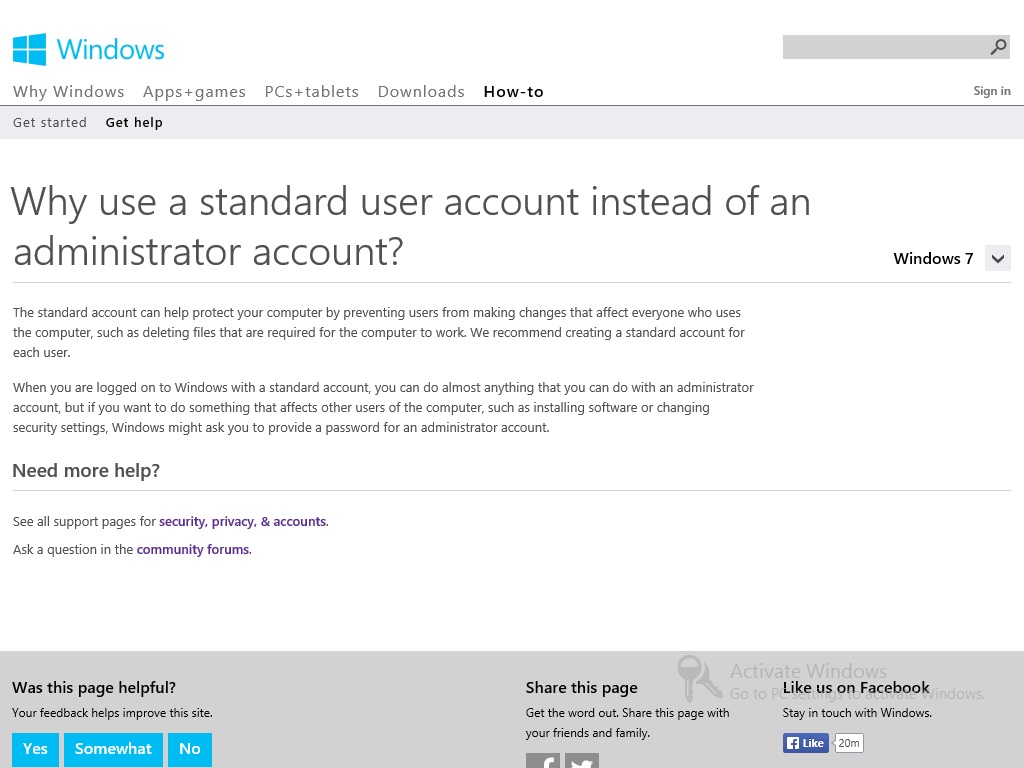Go to PCs+tablets section
Viewport: 1024px width, 768px height.
pyautogui.click(x=311, y=92)
